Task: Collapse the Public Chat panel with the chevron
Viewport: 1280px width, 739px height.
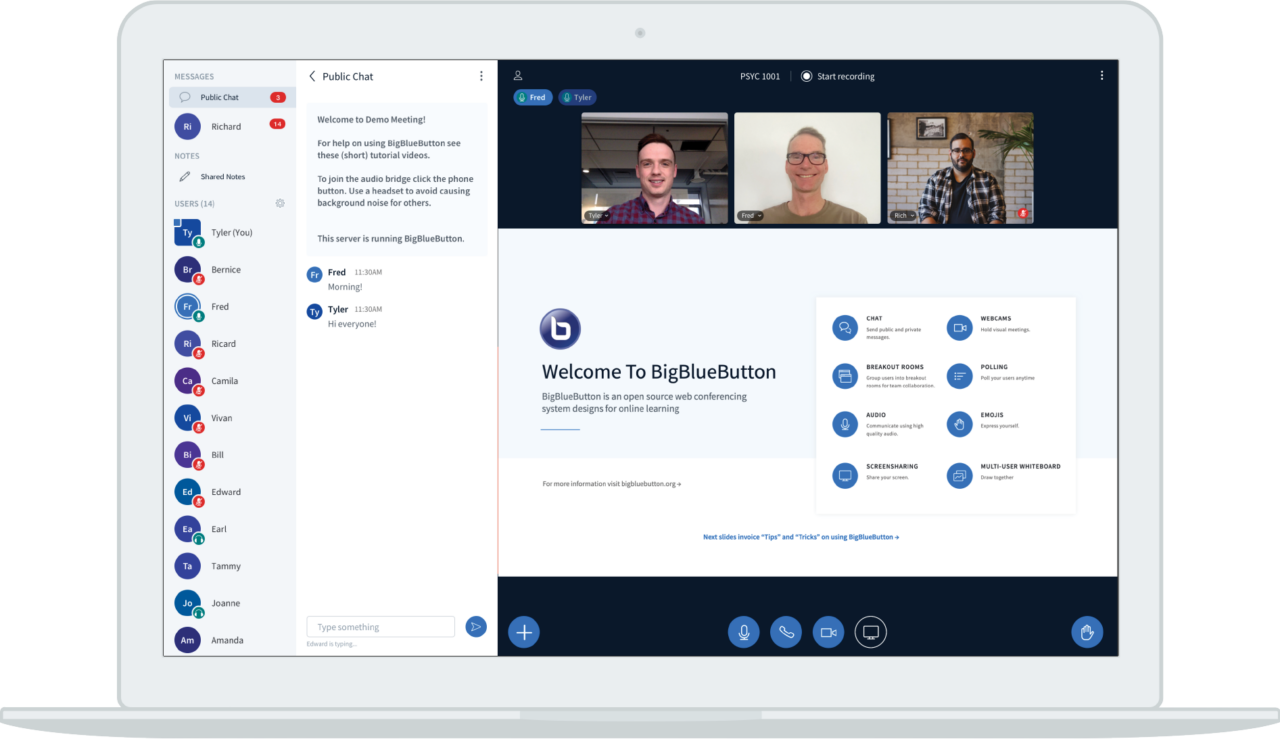Action: click(x=311, y=75)
